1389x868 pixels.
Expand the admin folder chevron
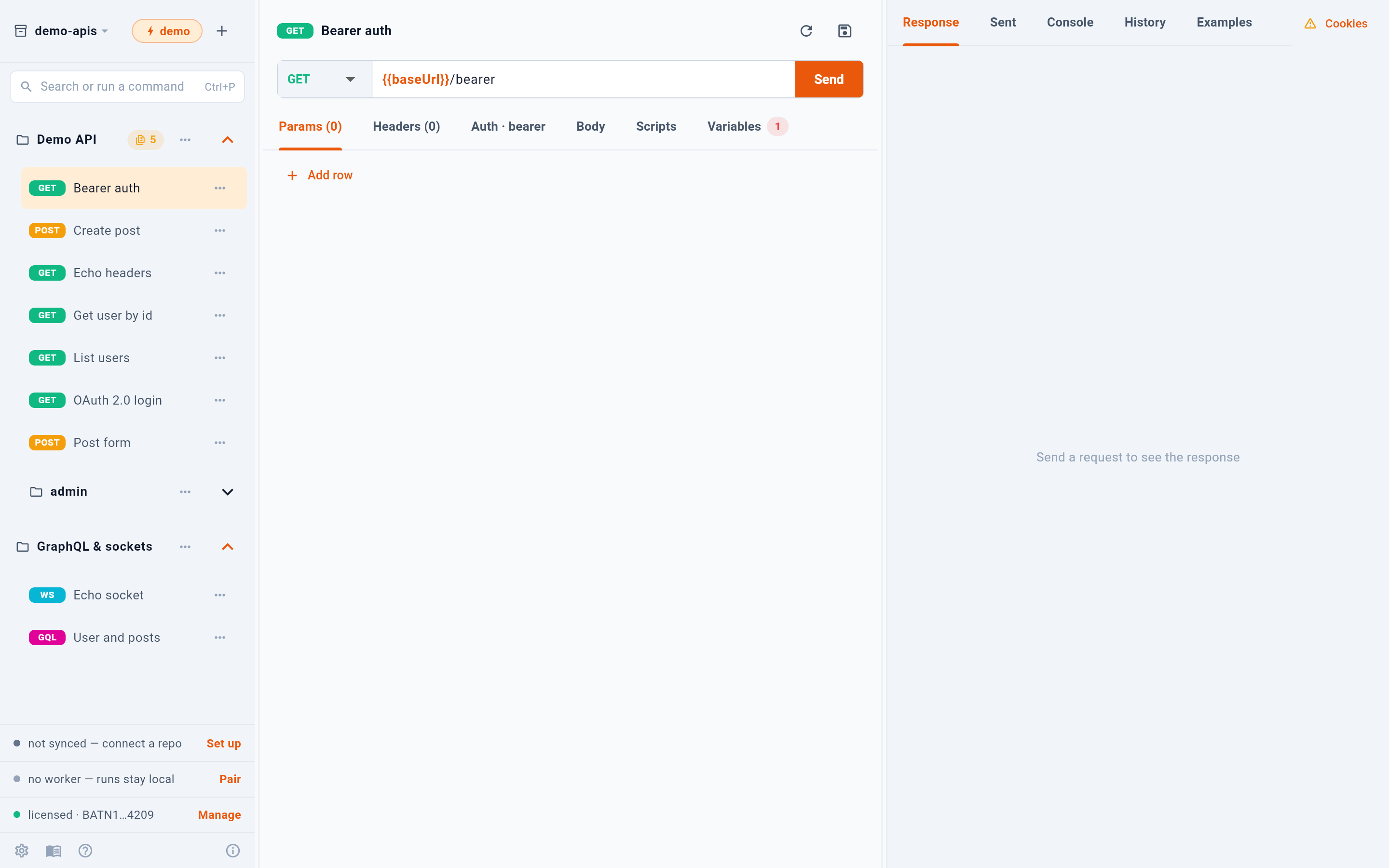[227, 492]
